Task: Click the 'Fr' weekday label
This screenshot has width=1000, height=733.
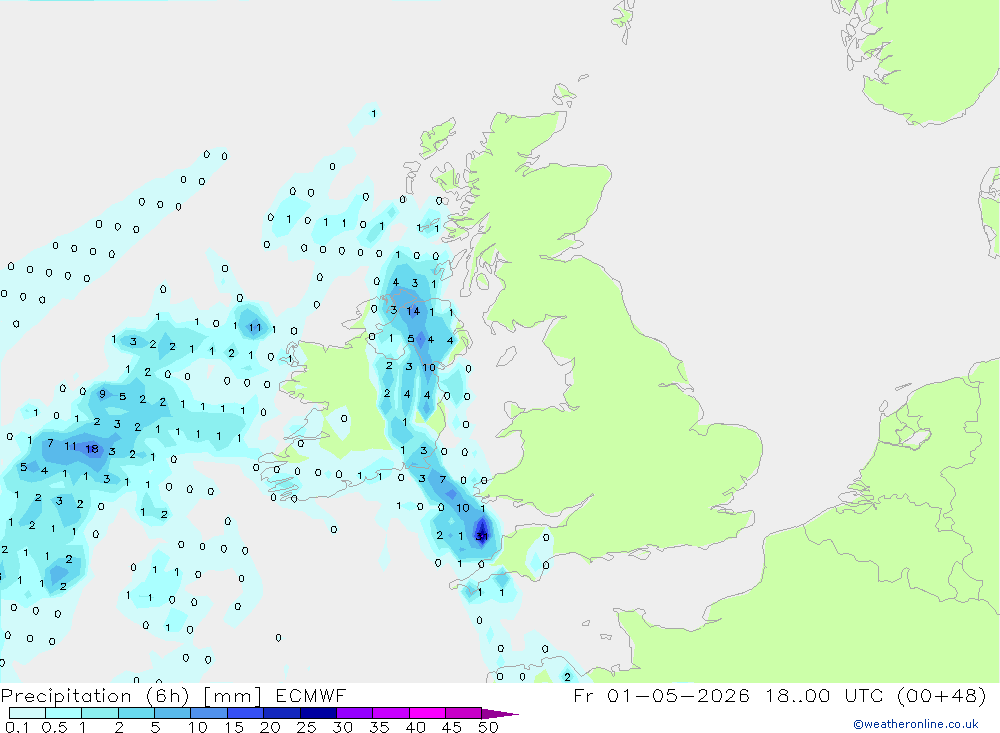Action: 584,695
